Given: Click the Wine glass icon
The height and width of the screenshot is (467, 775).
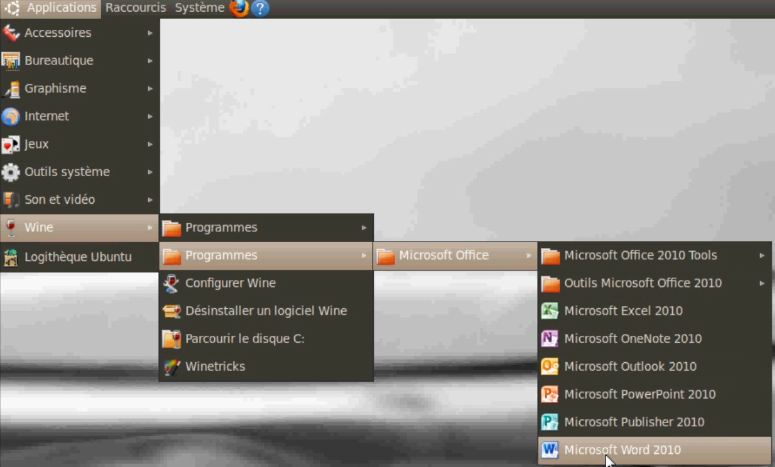Looking at the screenshot, I should (x=10, y=227).
